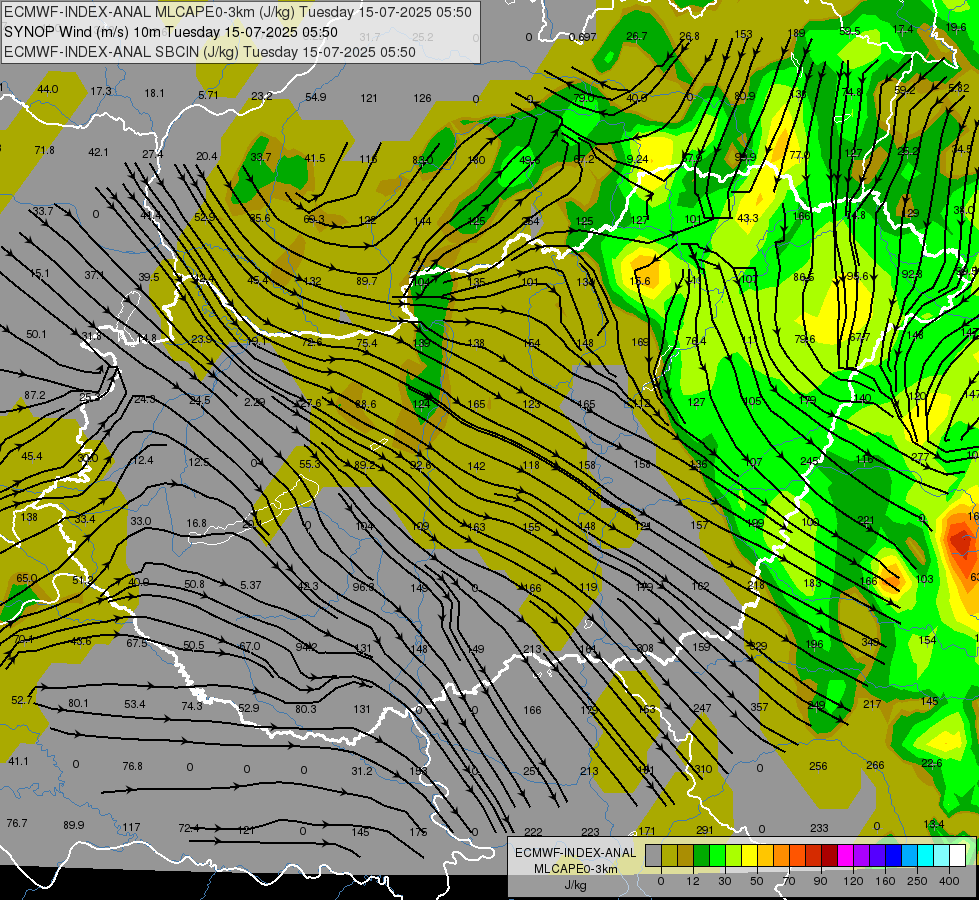Click the map value 9.24

coord(637,159)
